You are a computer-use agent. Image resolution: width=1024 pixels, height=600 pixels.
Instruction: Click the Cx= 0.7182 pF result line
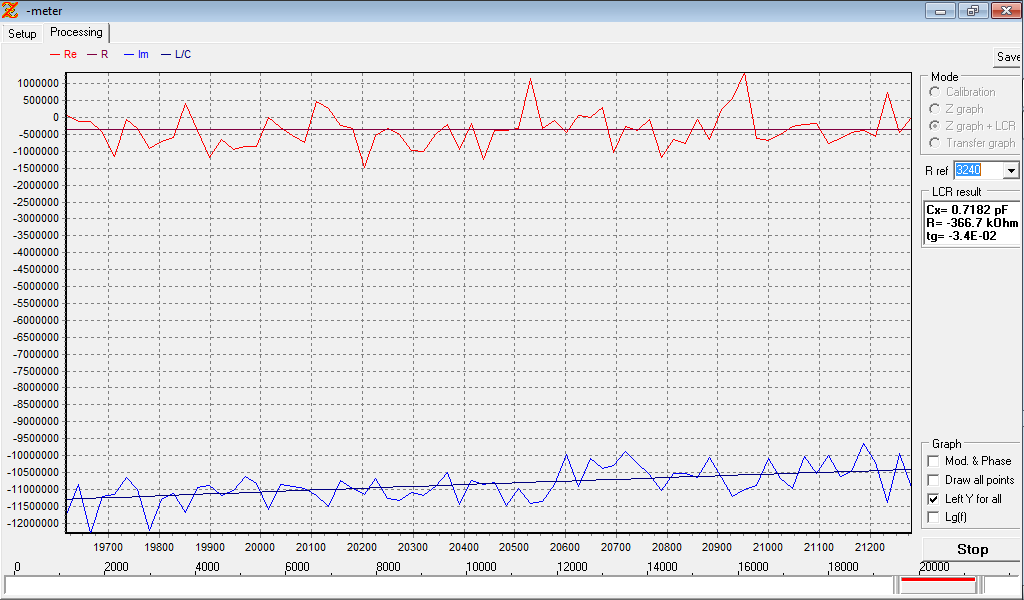click(x=967, y=210)
